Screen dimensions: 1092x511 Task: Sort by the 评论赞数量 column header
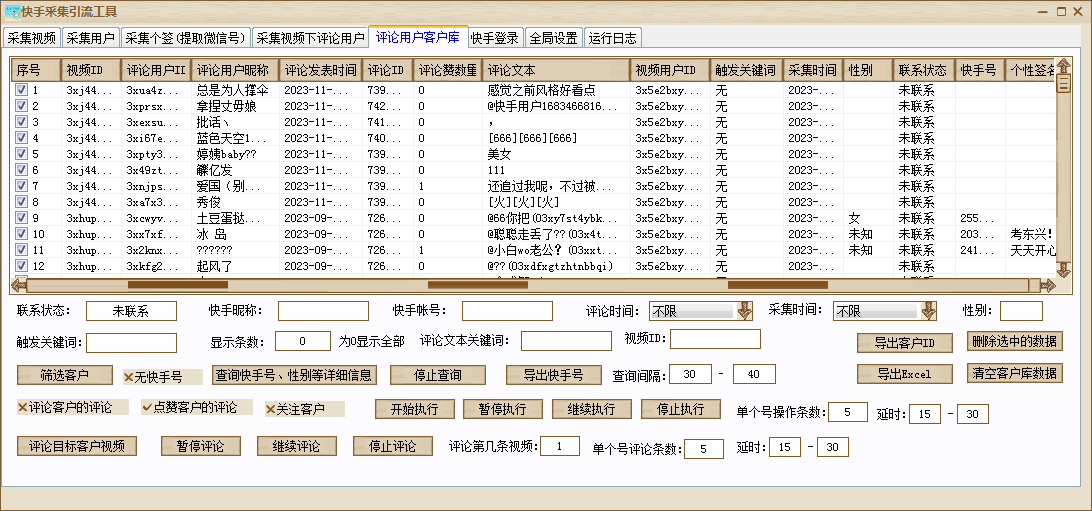447,71
